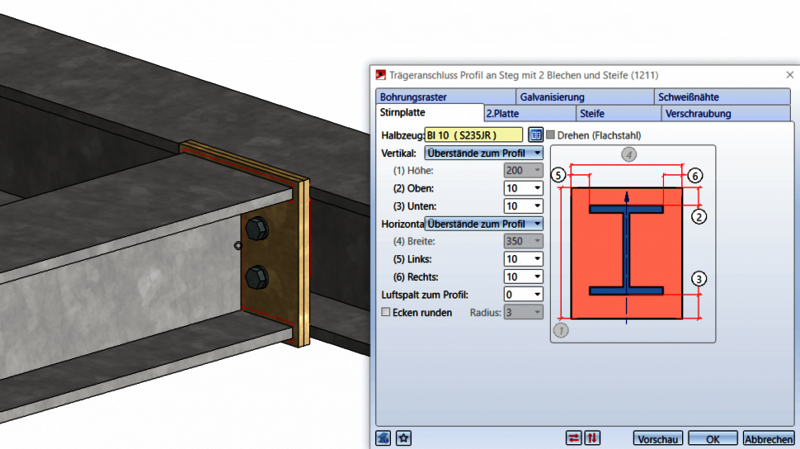Click the horizontal swap arrows icon
The width and height of the screenshot is (800, 449).
coord(573,438)
